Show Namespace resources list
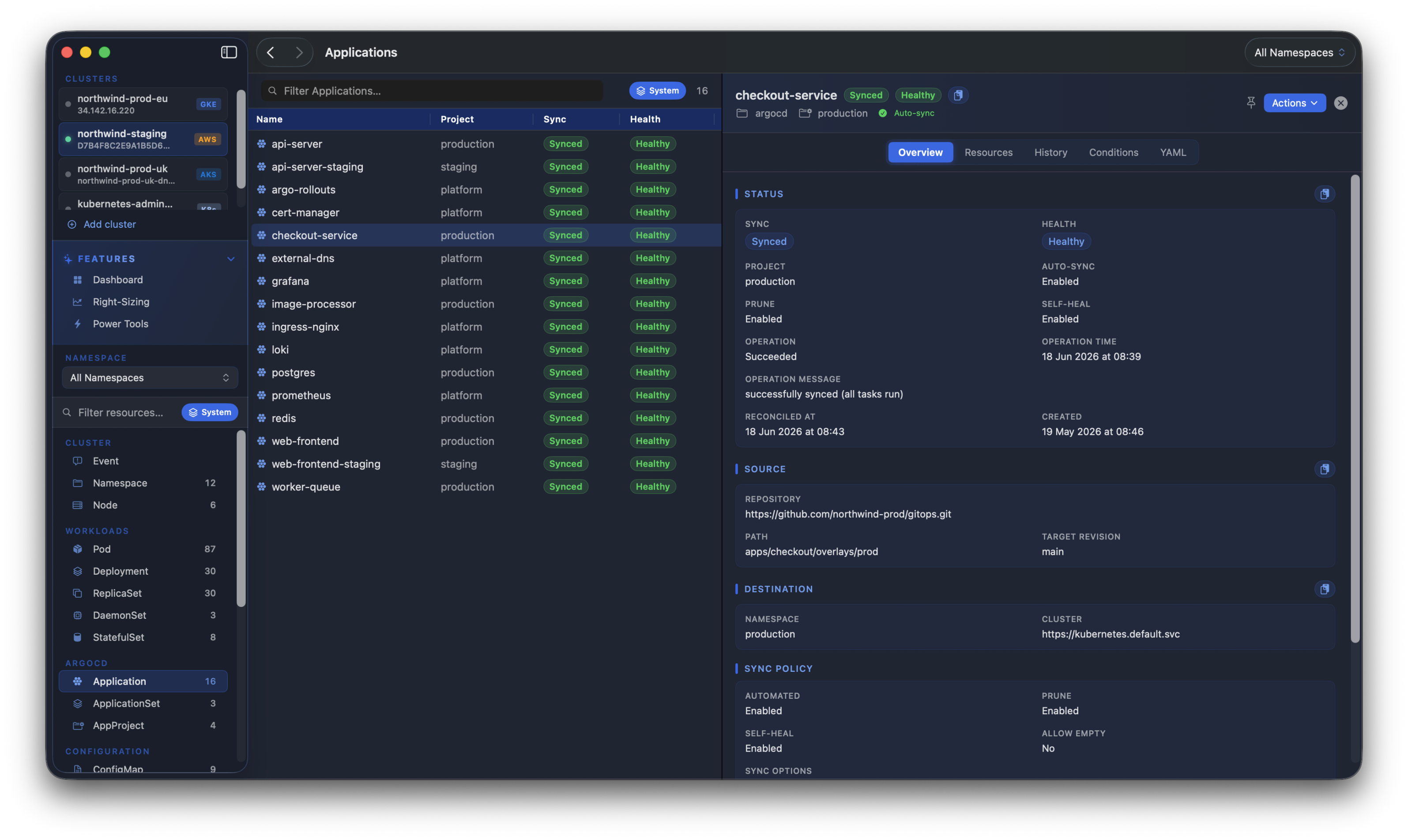 [143, 483]
